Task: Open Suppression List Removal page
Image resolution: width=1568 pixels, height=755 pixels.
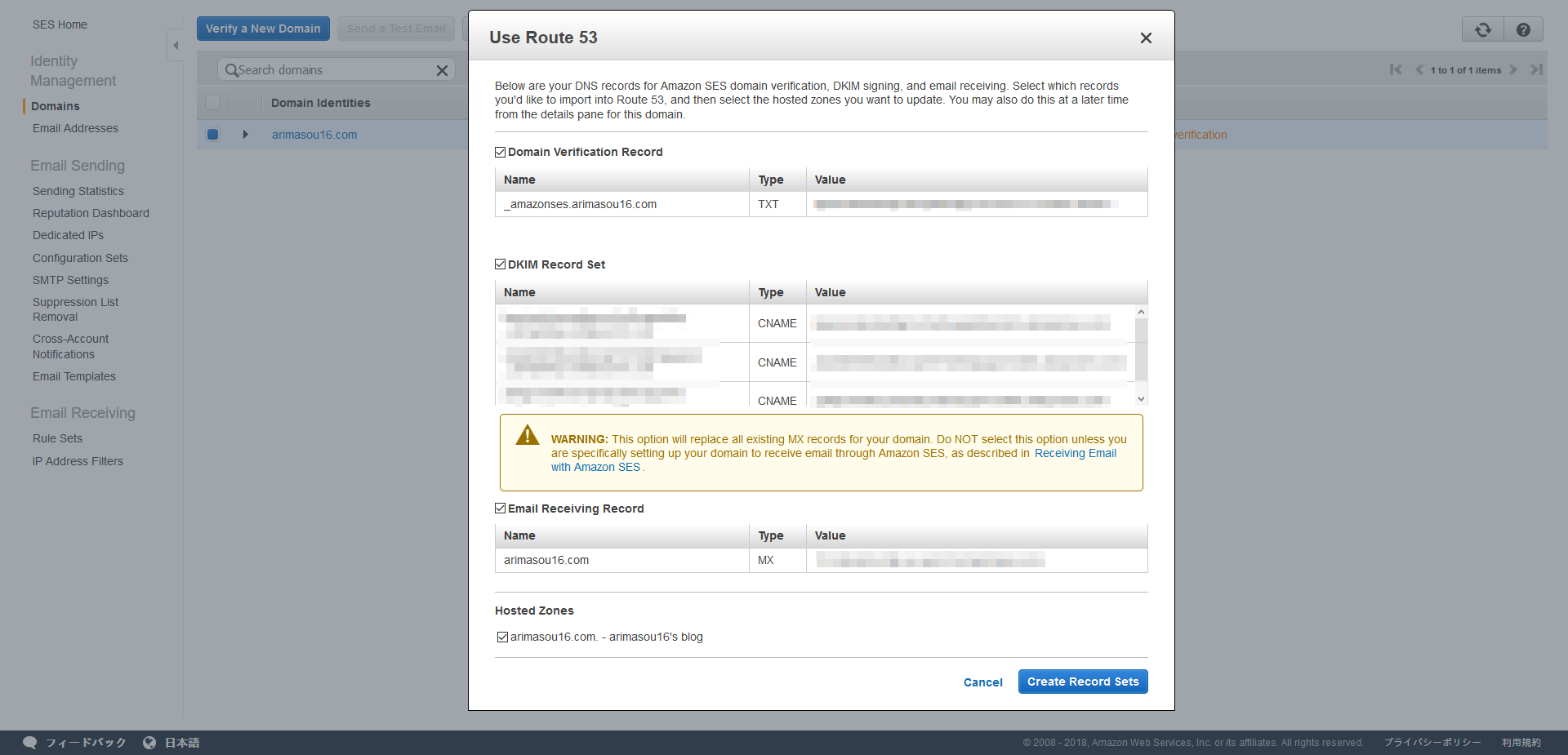Action: coord(75,309)
